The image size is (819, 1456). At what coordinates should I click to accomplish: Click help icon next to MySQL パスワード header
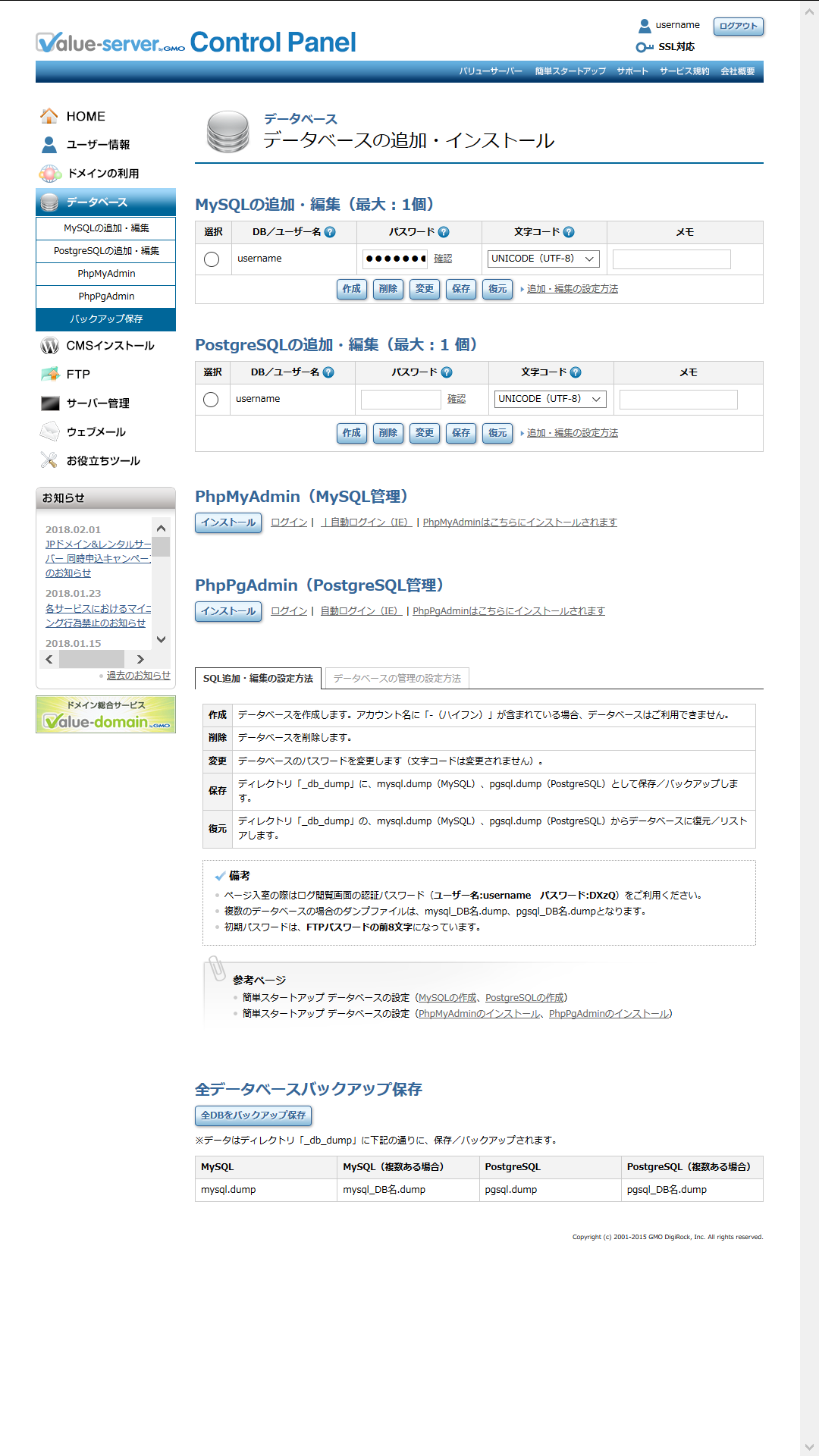click(444, 232)
